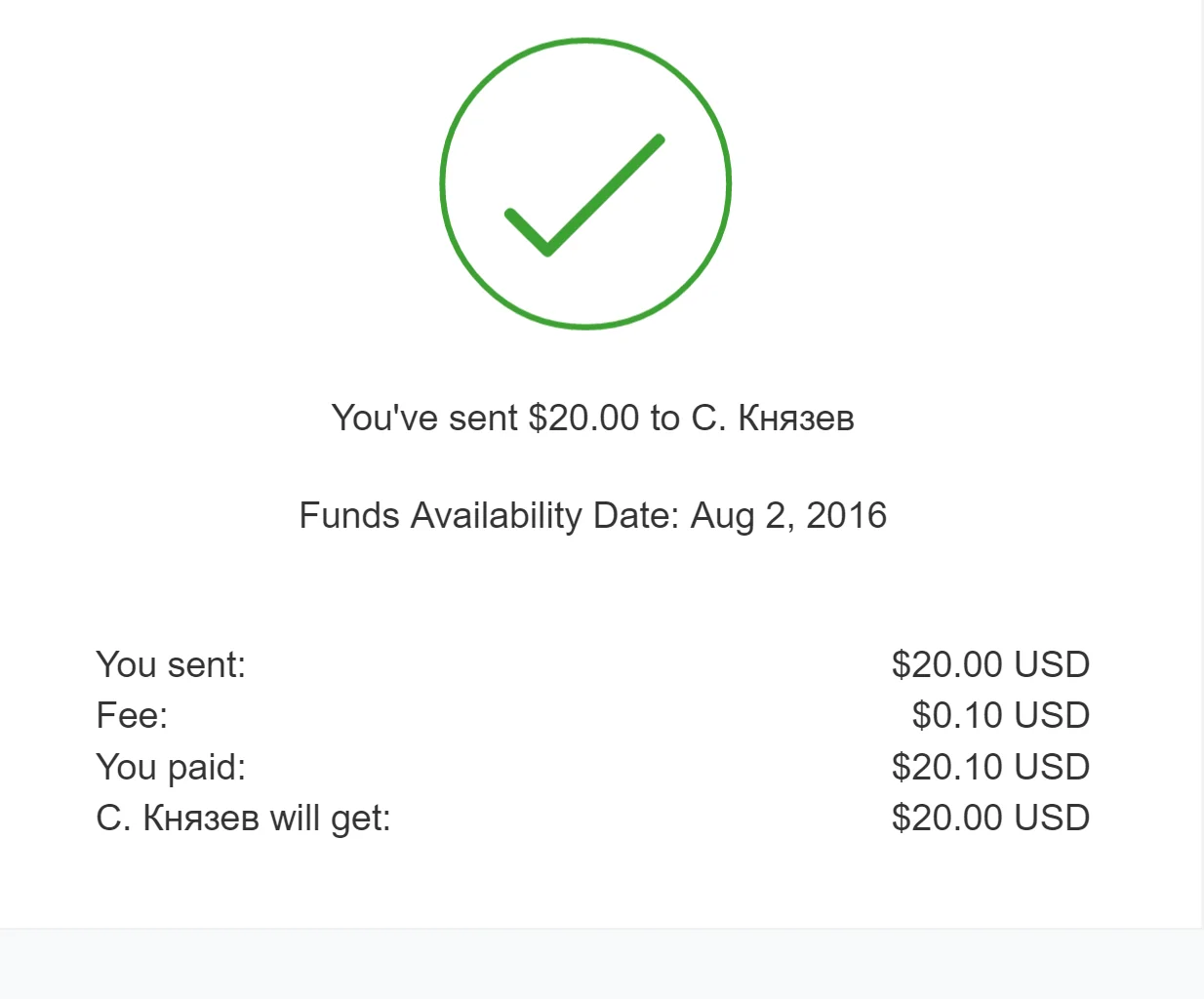
Task: Click the $20.00 amount in the confirmation headline
Action: (x=583, y=418)
